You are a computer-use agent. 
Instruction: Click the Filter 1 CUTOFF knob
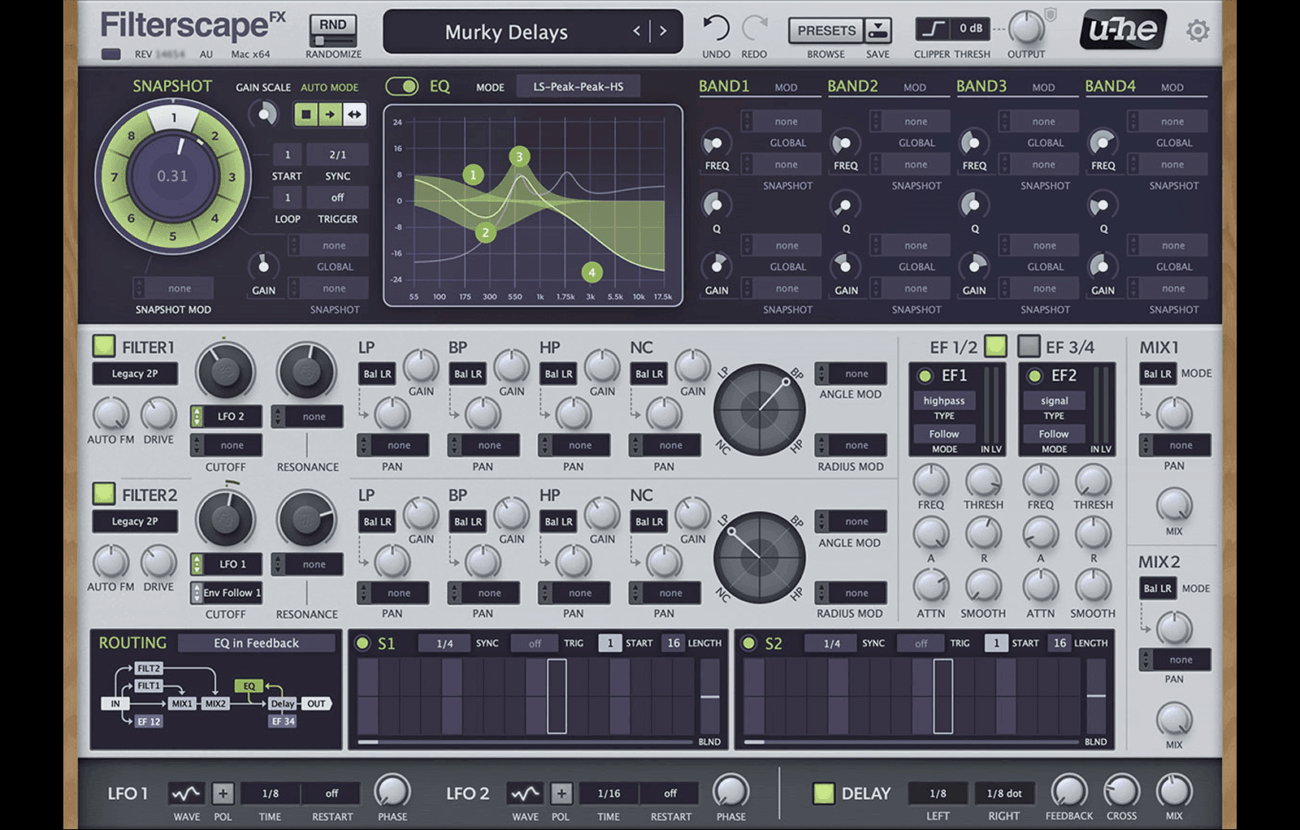click(x=225, y=372)
